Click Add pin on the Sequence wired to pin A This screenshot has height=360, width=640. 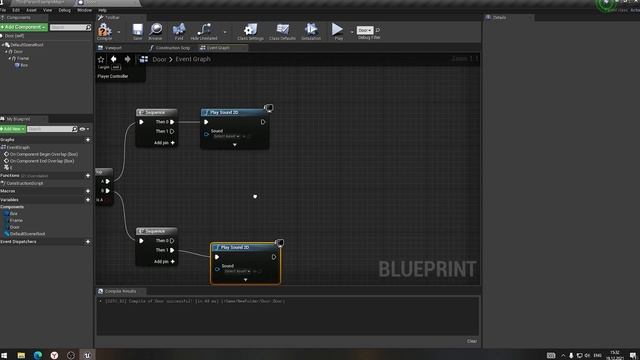(x=164, y=143)
